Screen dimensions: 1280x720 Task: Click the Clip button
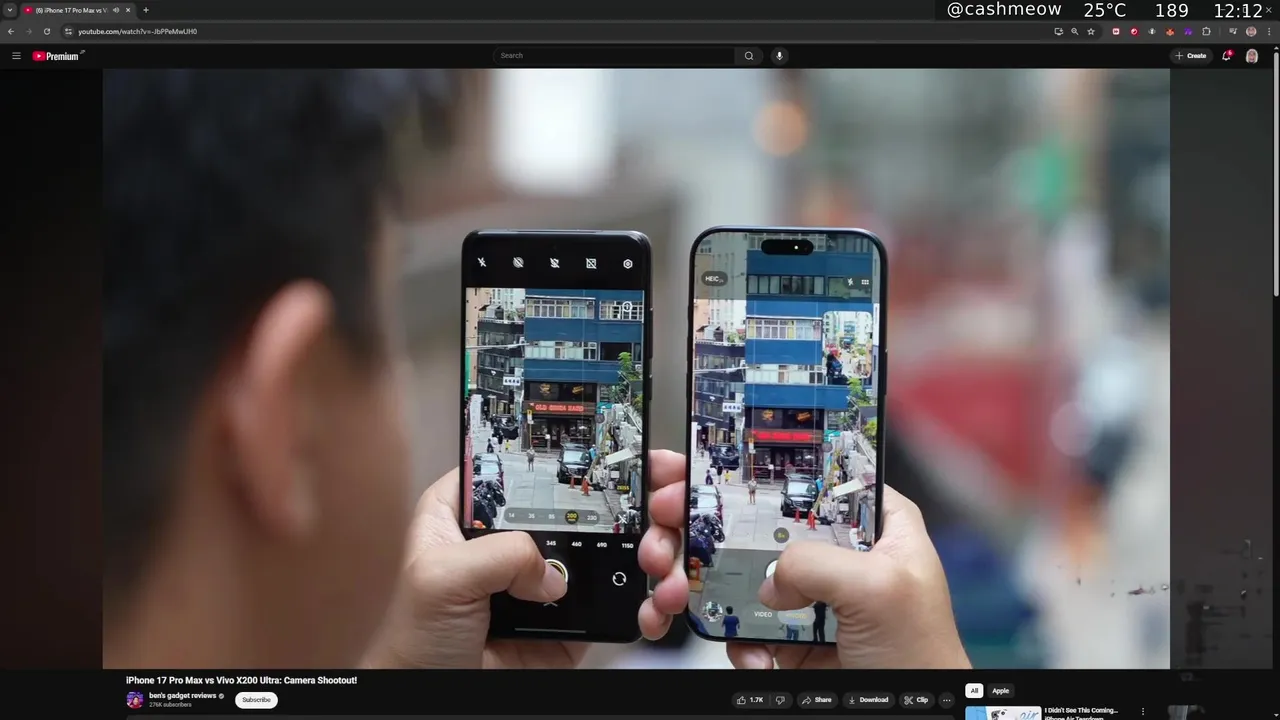(x=916, y=700)
